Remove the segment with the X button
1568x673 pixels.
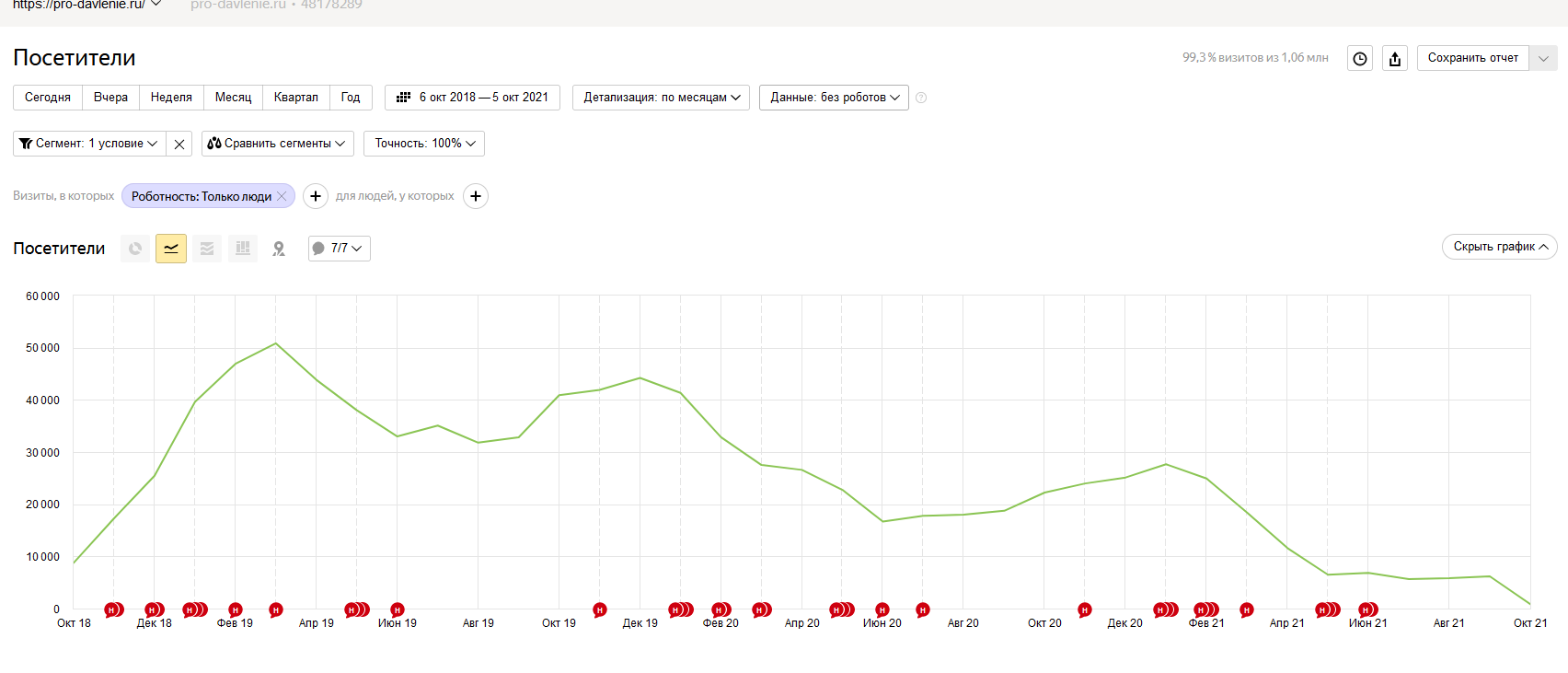point(179,145)
